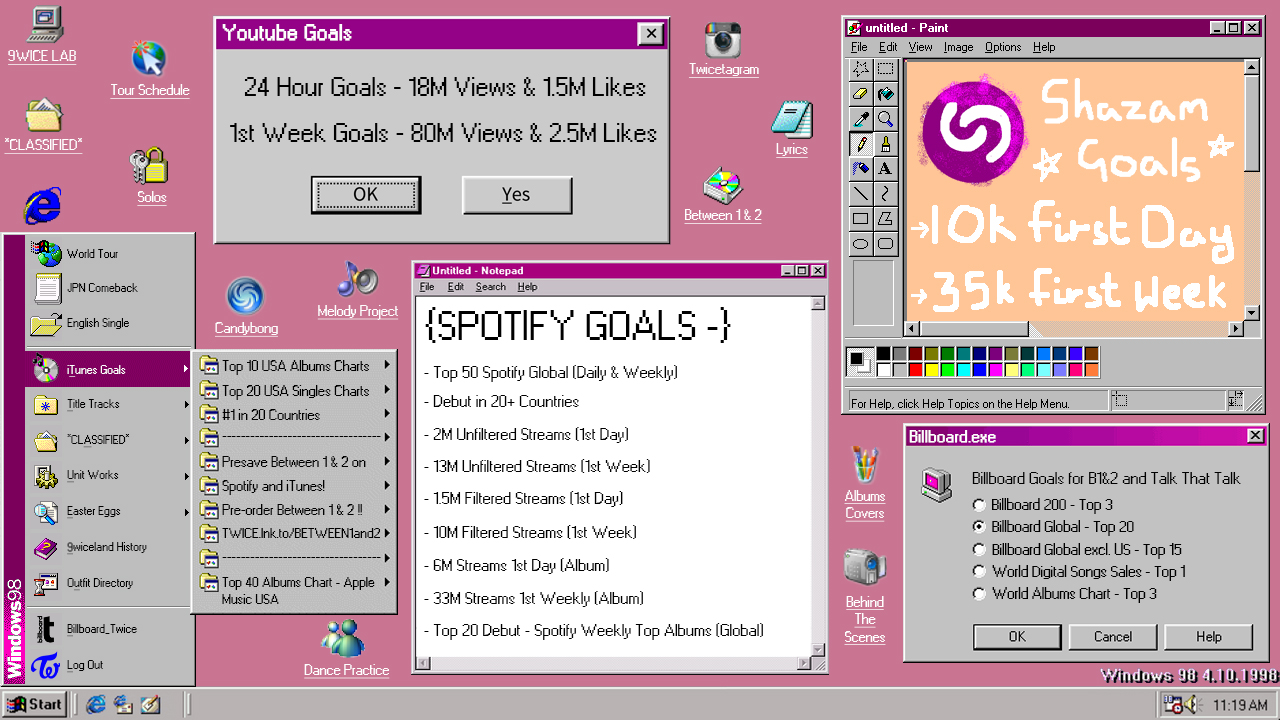Activate the Magnifier tool in Paint
Image resolution: width=1280 pixels, height=720 pixels.
coord(885,119)
